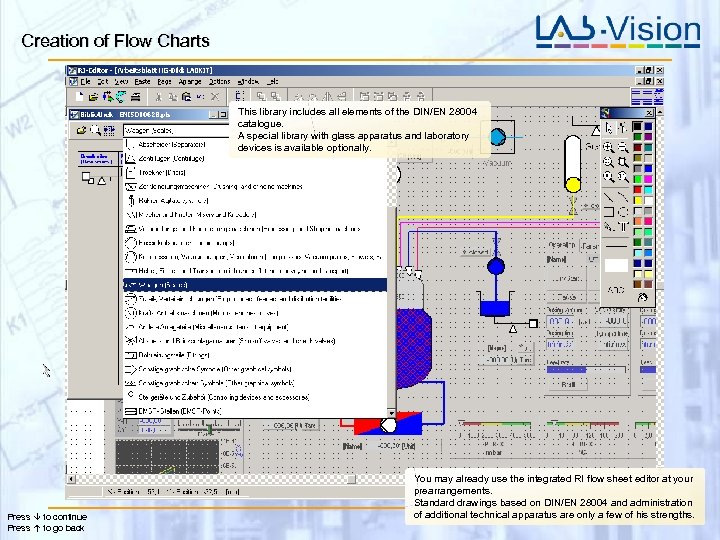Select the pointer arrow tool in tool palette

click(x=609, y=127)
